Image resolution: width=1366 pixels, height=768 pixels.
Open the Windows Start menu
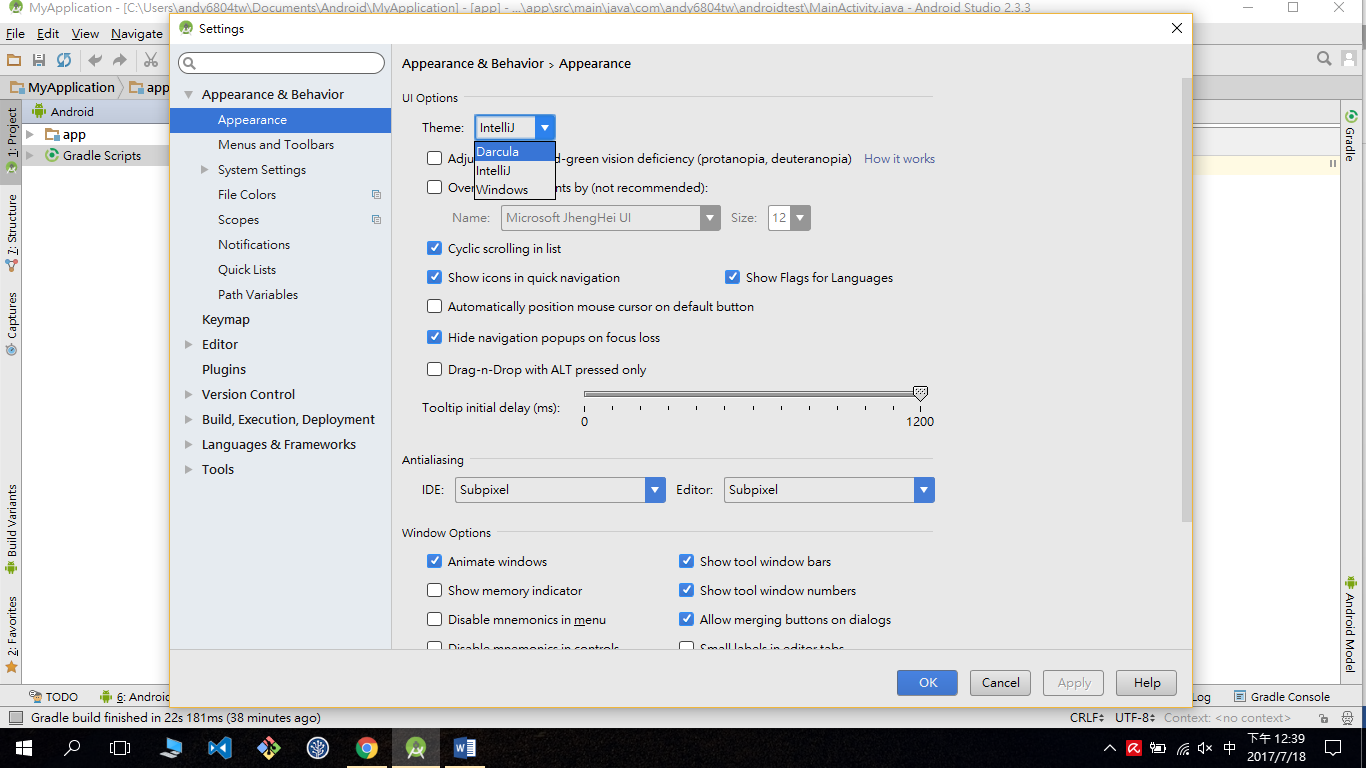(23, 747)
